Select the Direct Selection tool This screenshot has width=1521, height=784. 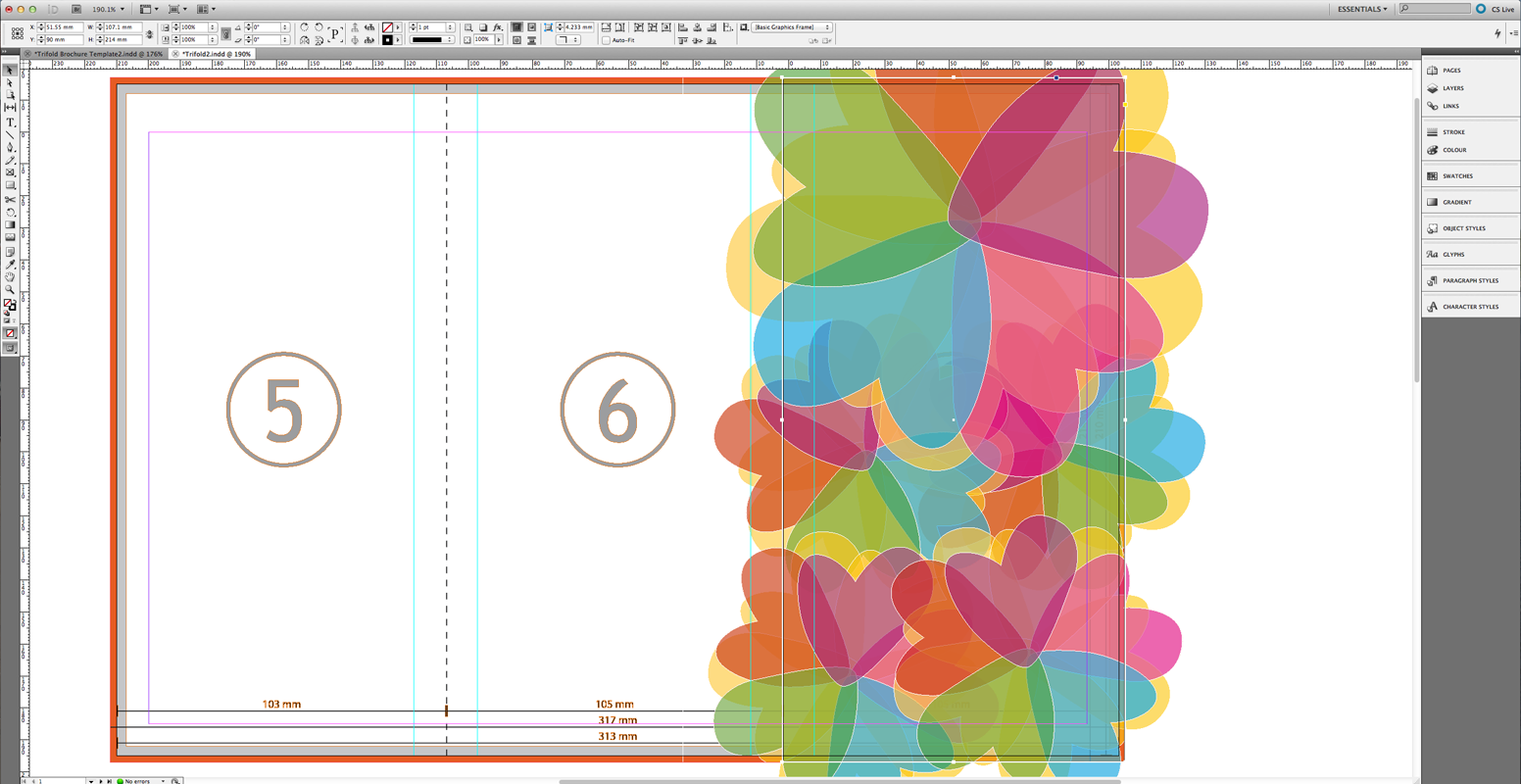click(x=10, y=82)
